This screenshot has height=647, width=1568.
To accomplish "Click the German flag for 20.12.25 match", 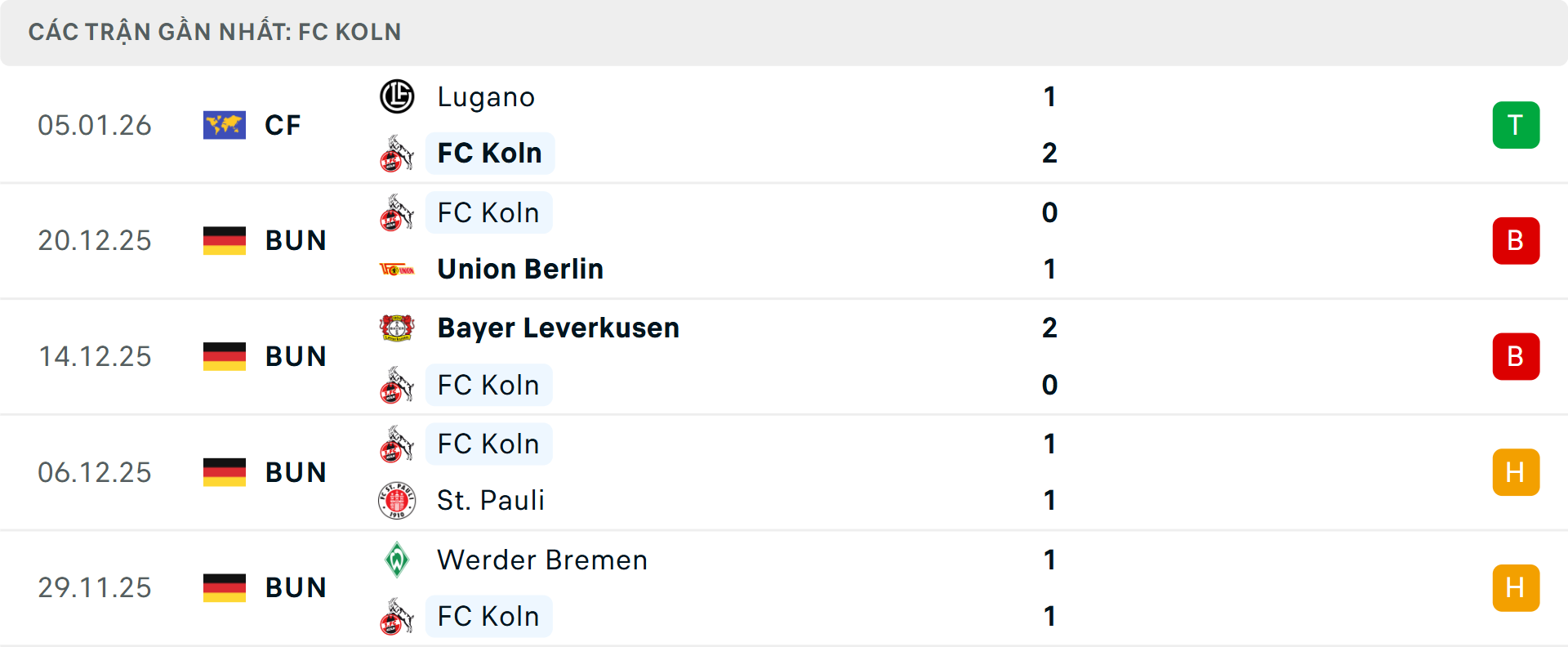I will (225, 240).
